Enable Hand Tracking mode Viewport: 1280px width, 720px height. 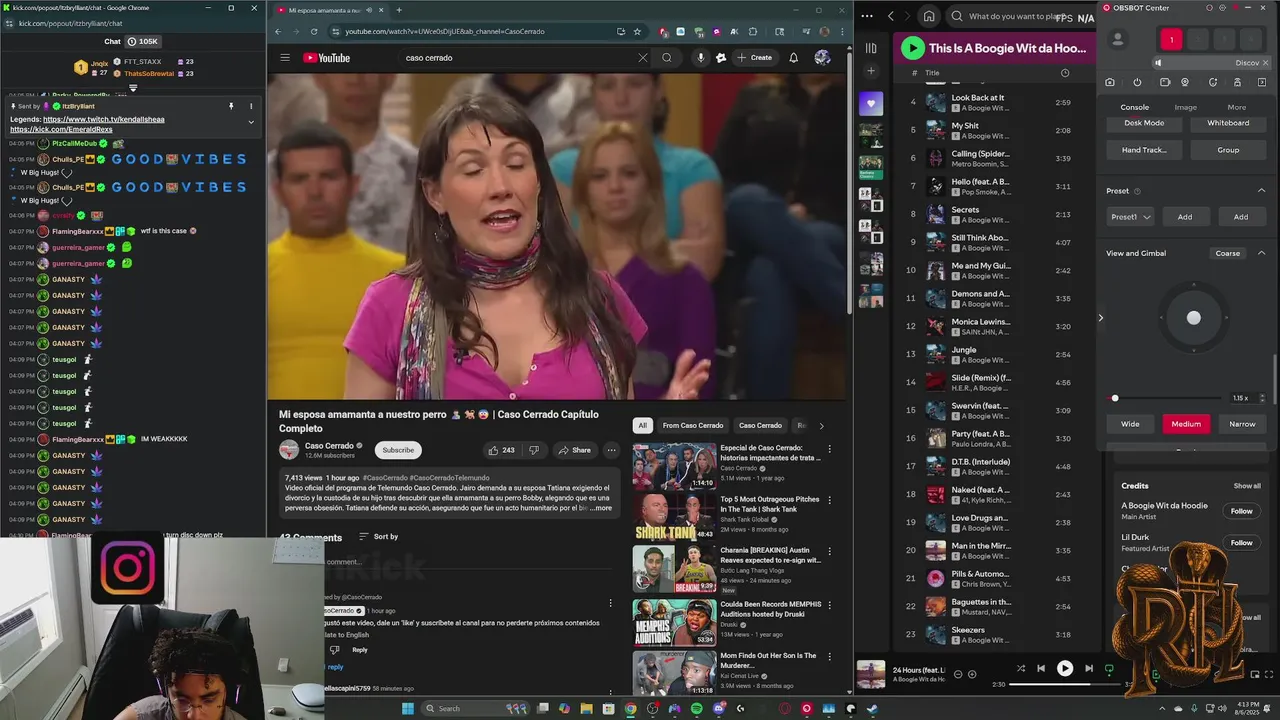tap(1144, 150)
